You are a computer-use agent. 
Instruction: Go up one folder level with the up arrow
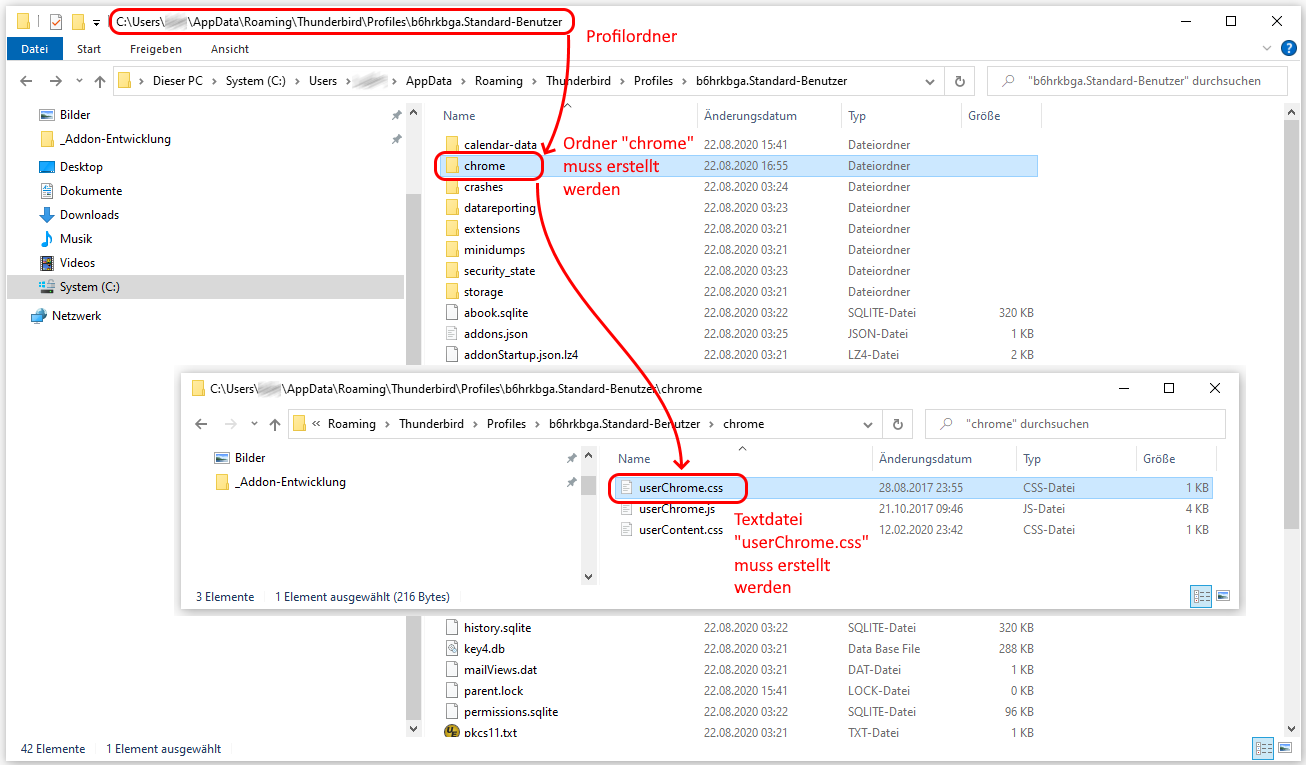click(x=100, y=81)
